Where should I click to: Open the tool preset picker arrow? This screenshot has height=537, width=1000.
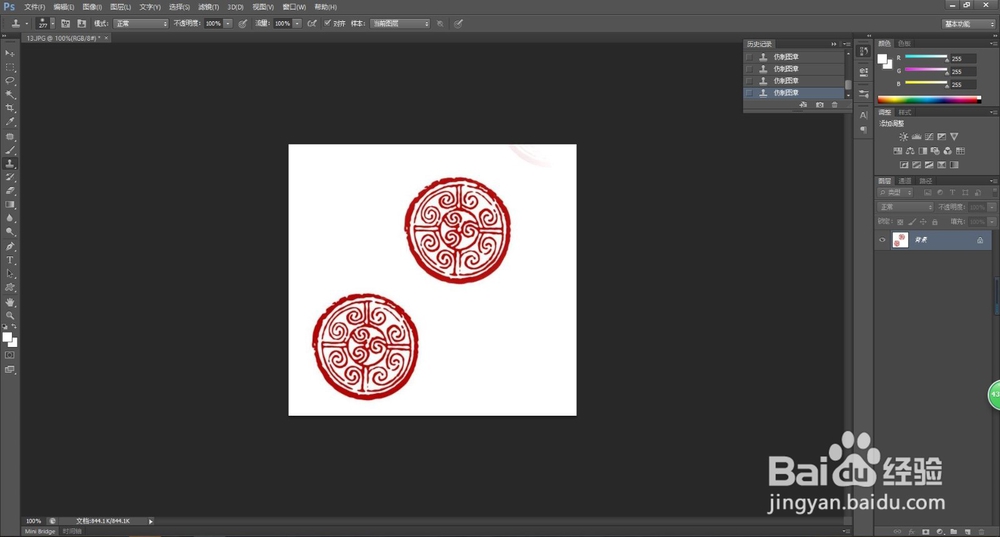[x=27, y=24]
